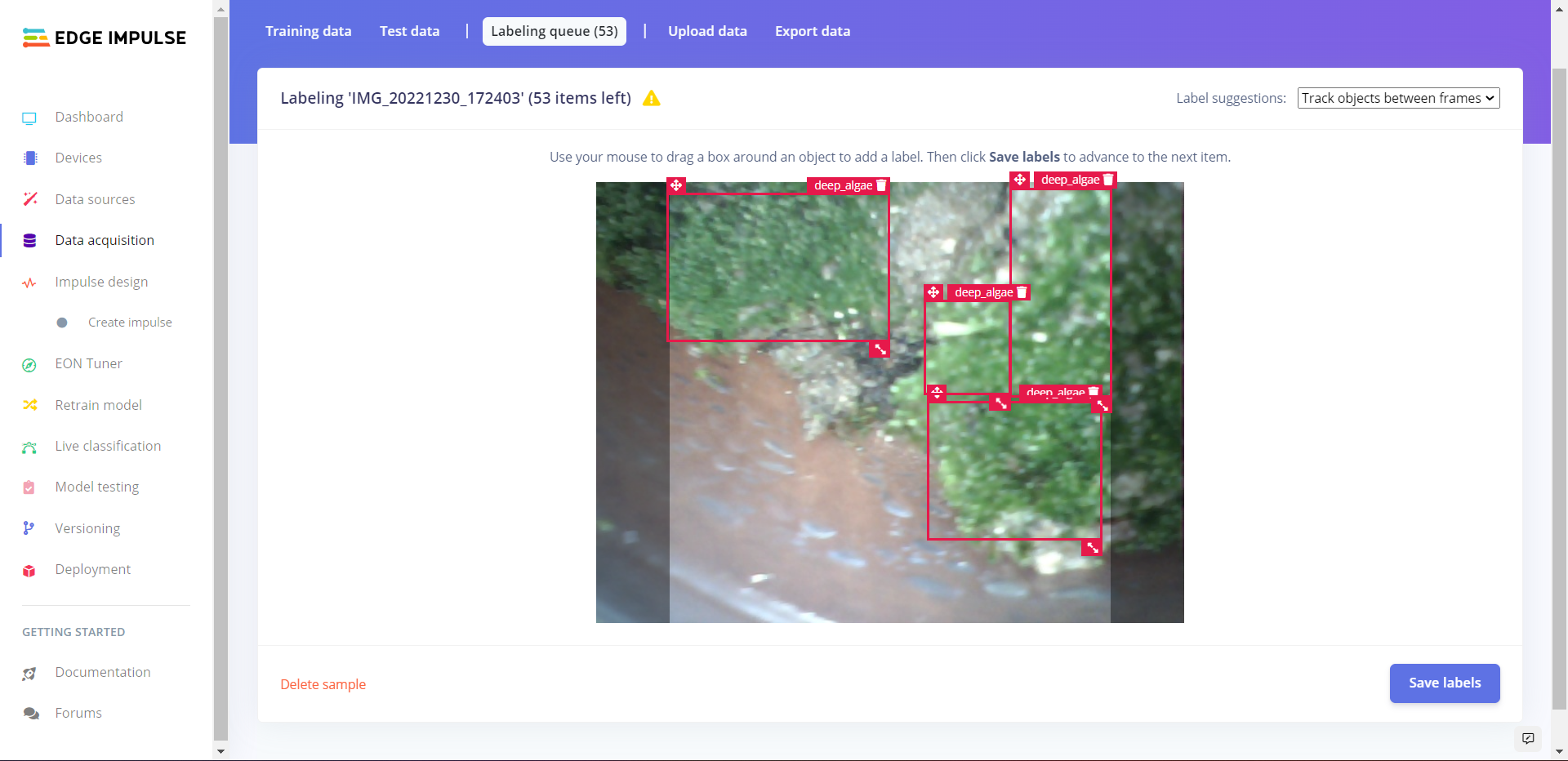Screen dimensions: 1568x761
Task: Delete the top-left deep_algae box via trash icon
Action: click(x=881, y=185)
